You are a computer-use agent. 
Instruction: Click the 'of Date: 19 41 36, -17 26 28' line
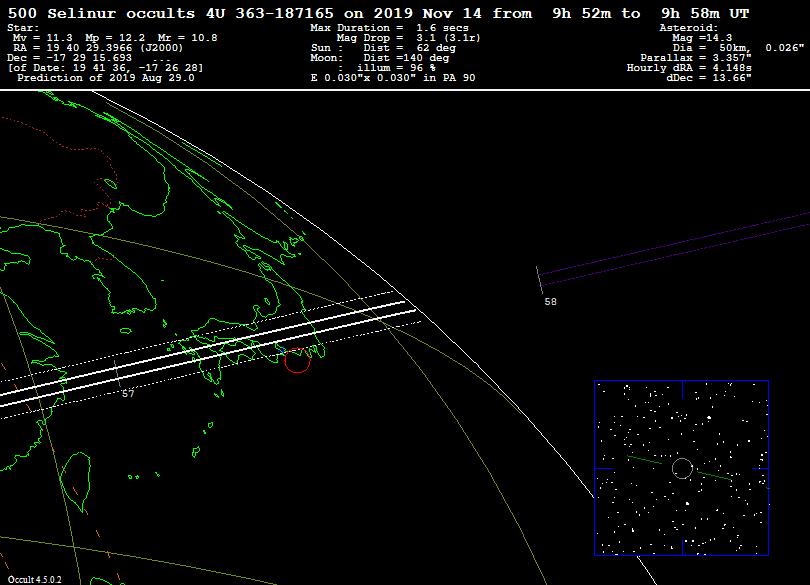106,68
